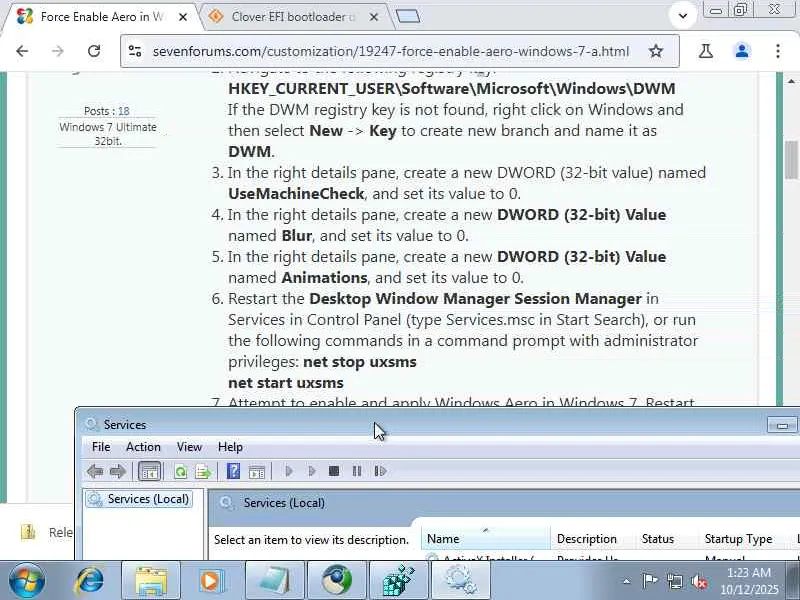Sort by Startup Type column
This screenshot has height=600, width=800.
[x=744, y=539]
